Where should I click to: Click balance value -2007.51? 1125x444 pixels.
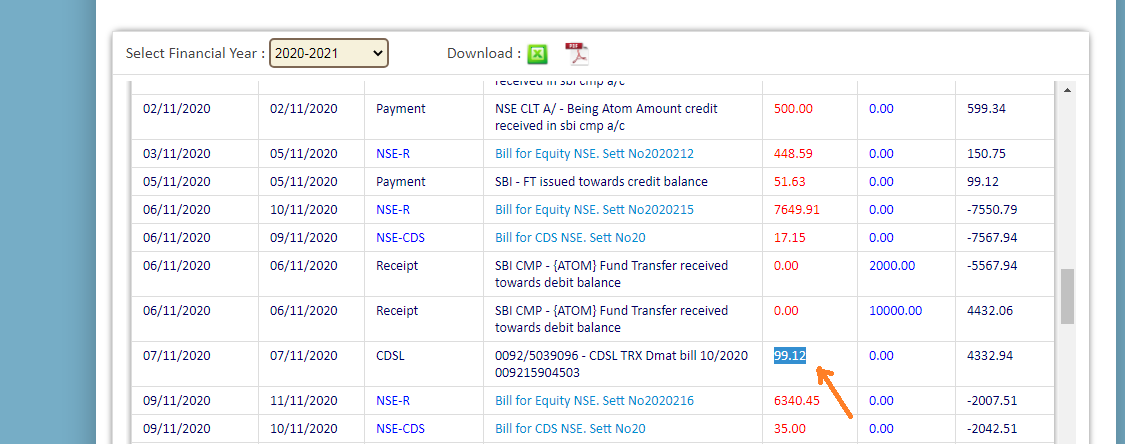pyautogui.click(x=992, y=400)
